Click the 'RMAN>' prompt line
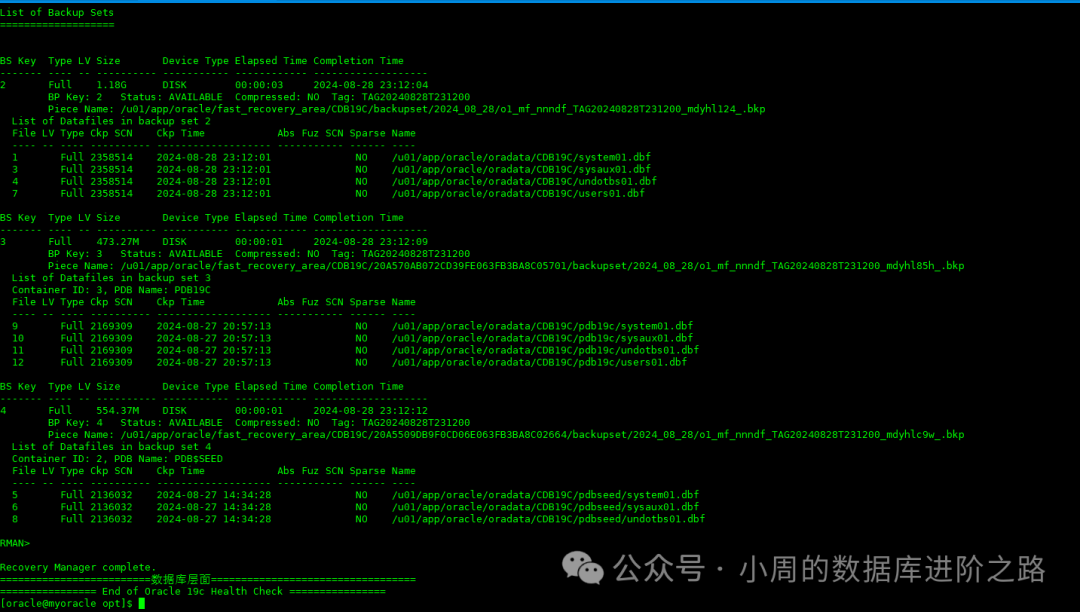This screenshot has width=1080, height=612. [x=15, y=543]
